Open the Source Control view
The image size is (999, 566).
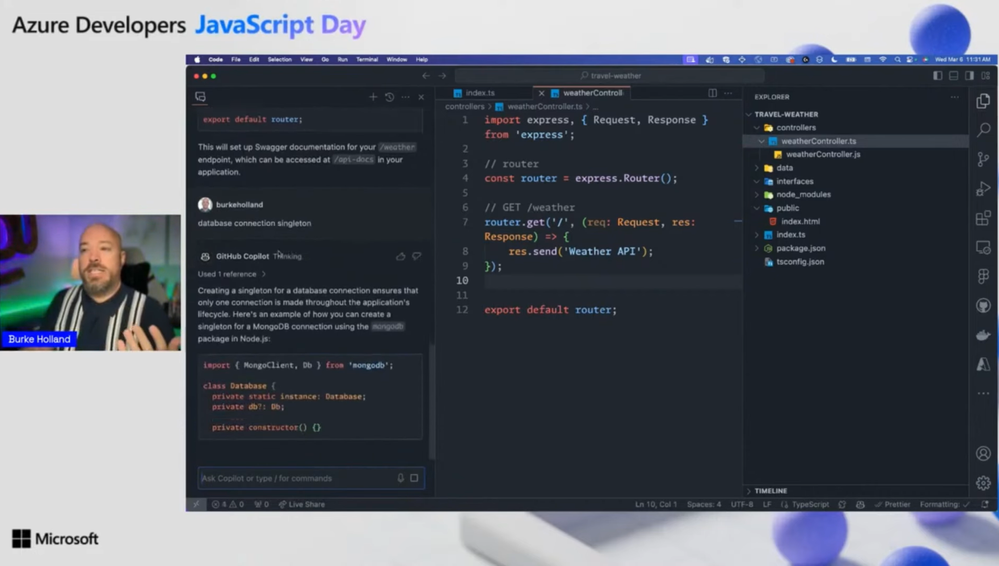pos(983,159)
